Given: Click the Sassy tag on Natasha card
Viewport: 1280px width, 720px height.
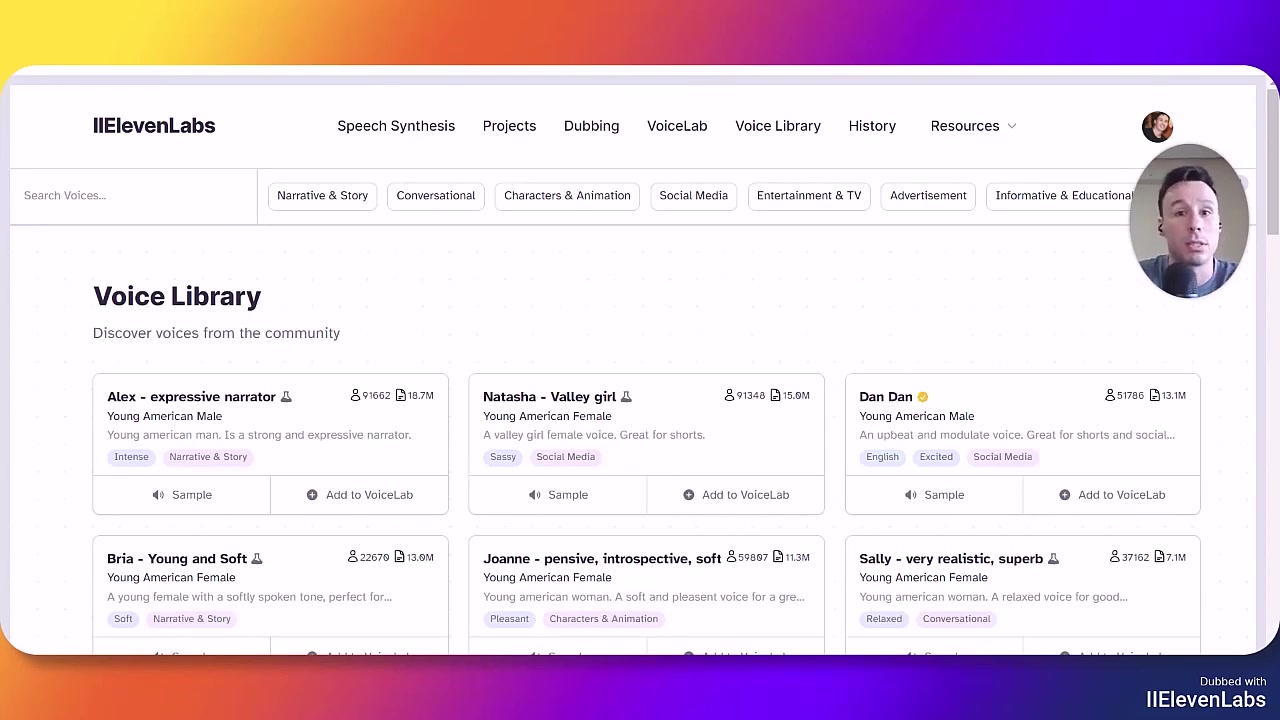Looking at the screenshot, I should click(503, 457).
